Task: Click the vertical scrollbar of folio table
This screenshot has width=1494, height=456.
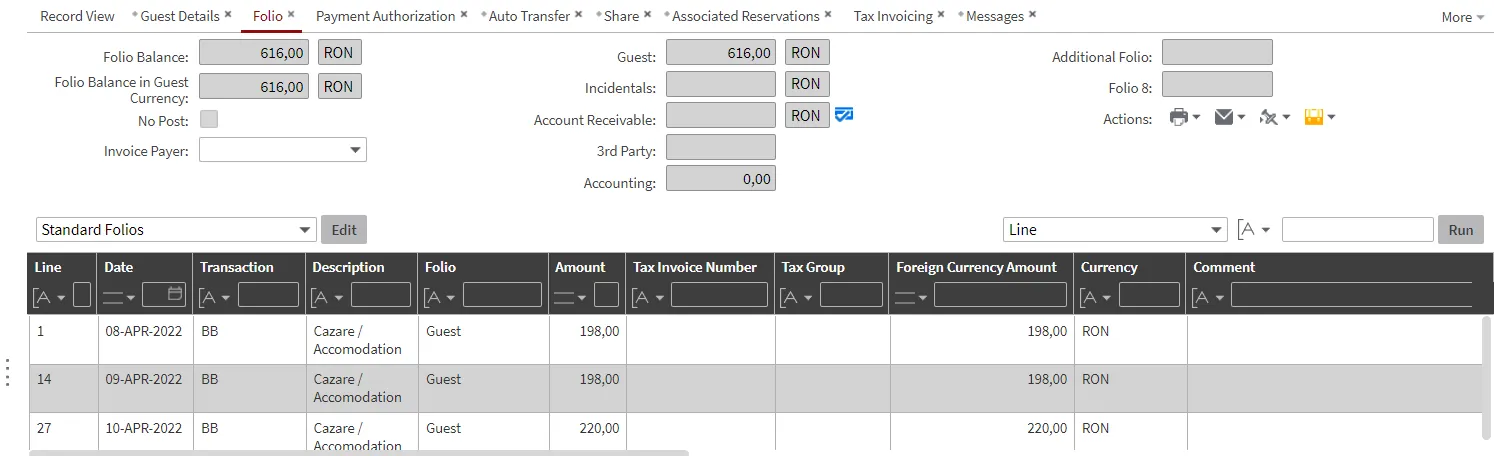Action: pyautogui.click(x=1487, y=377)
